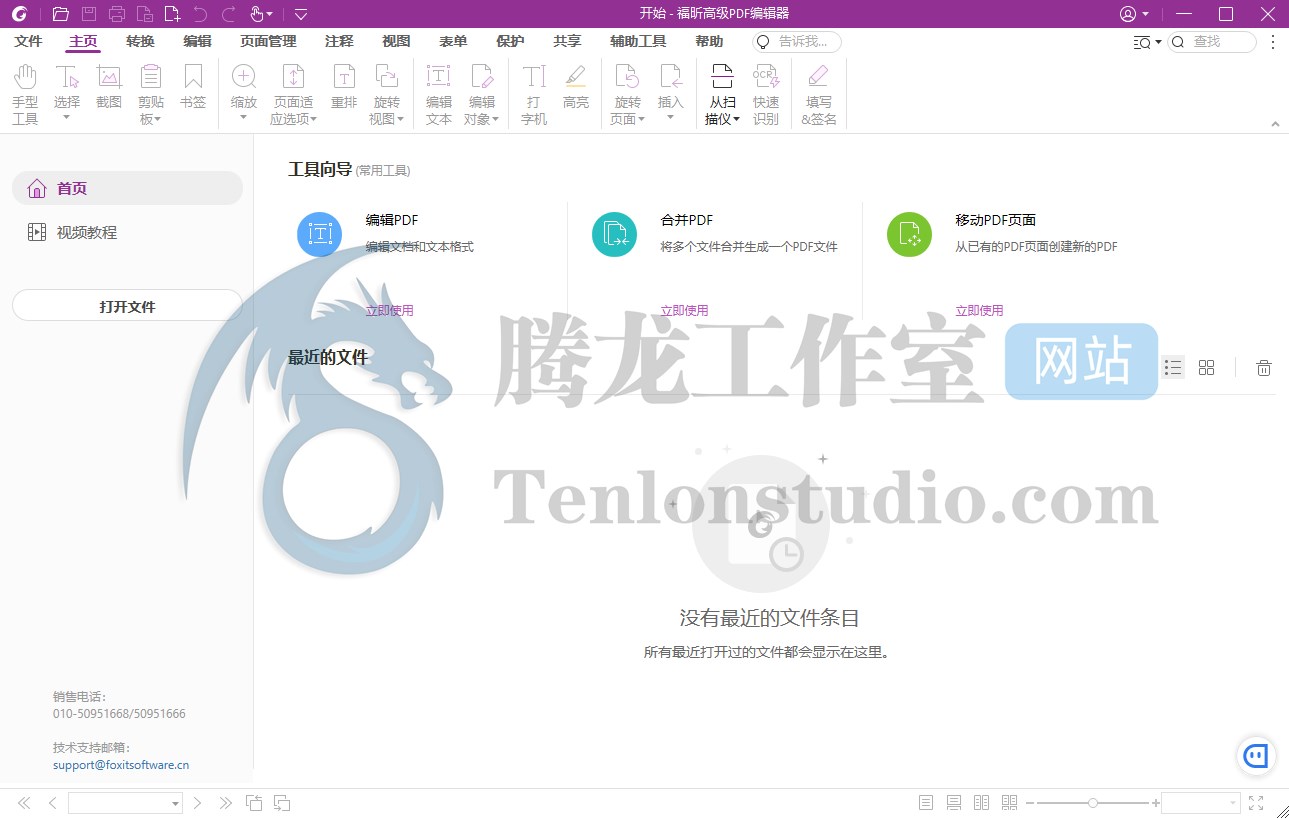Select the Highlight (高亮) tool
The height and width of the screenshot is (818, 1289).
(x=576, y=87)
